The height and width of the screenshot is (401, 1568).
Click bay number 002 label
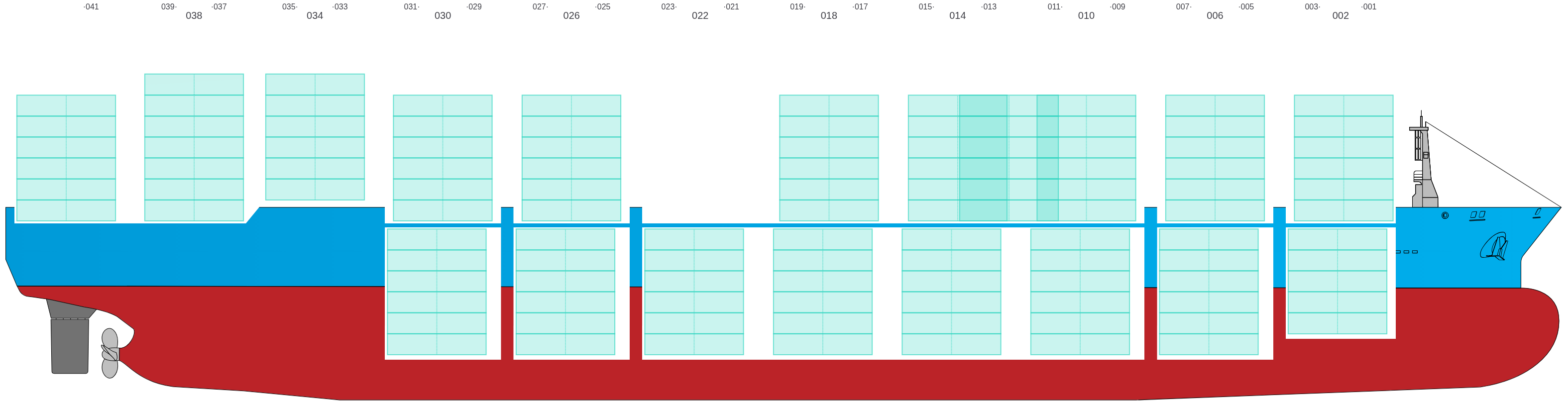(x=1341, y=16)
